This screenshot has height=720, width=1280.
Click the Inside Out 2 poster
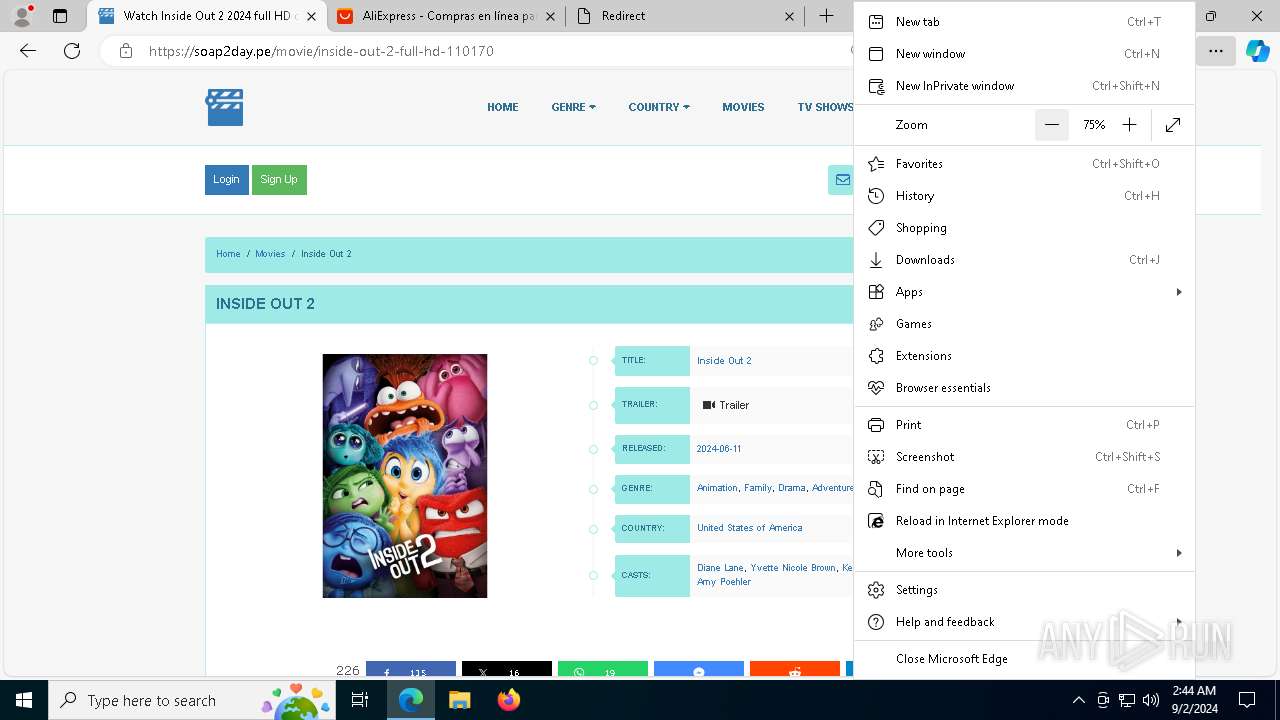(405, 476)
